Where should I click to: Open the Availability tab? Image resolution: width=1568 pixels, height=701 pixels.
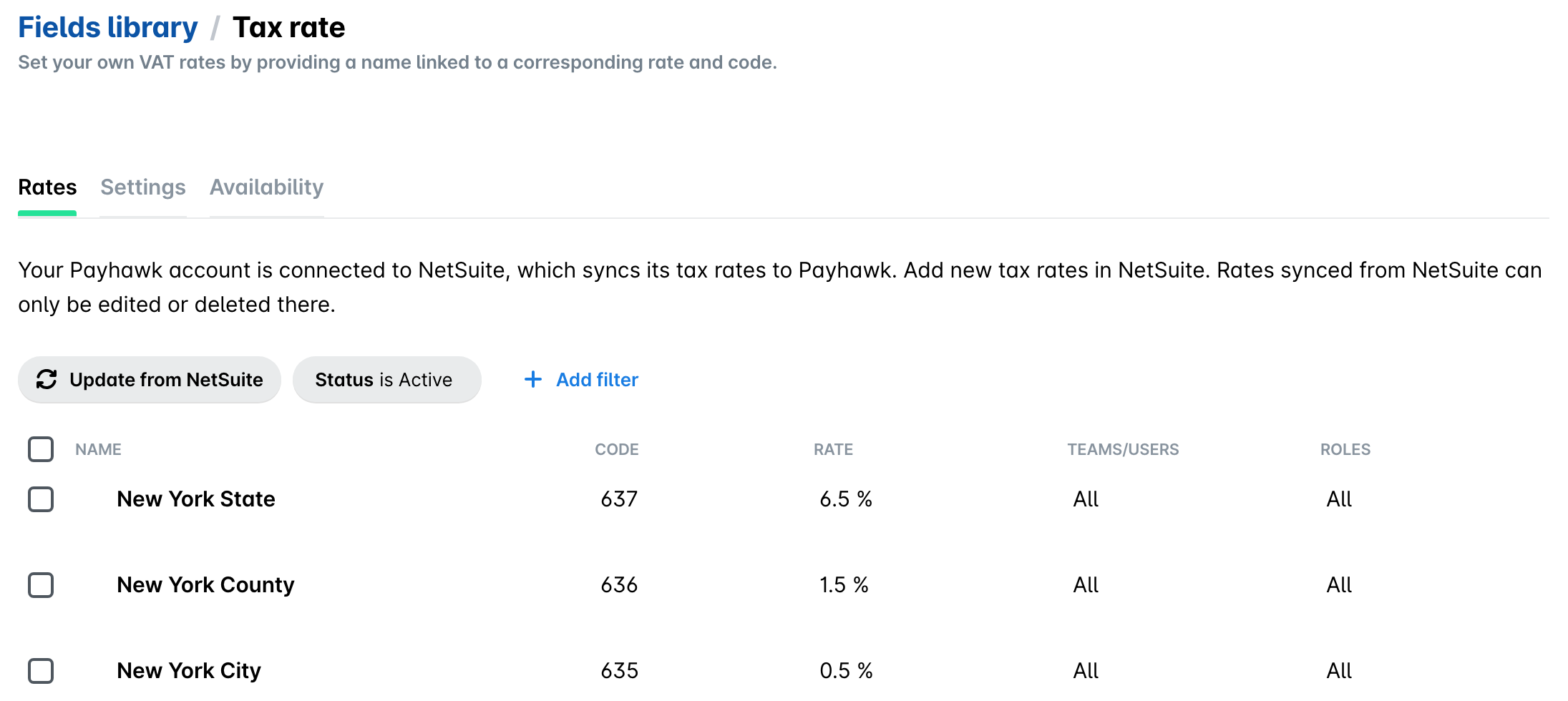[266, 187]
